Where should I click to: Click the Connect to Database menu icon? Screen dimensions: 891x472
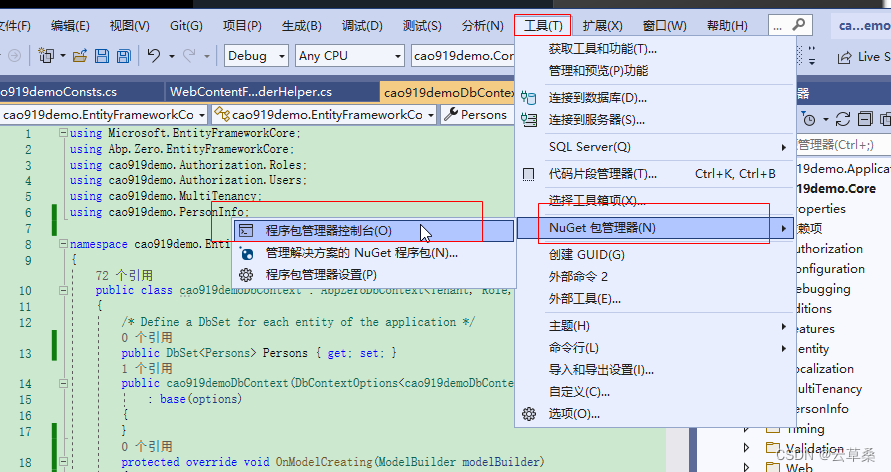coord(528,98)
